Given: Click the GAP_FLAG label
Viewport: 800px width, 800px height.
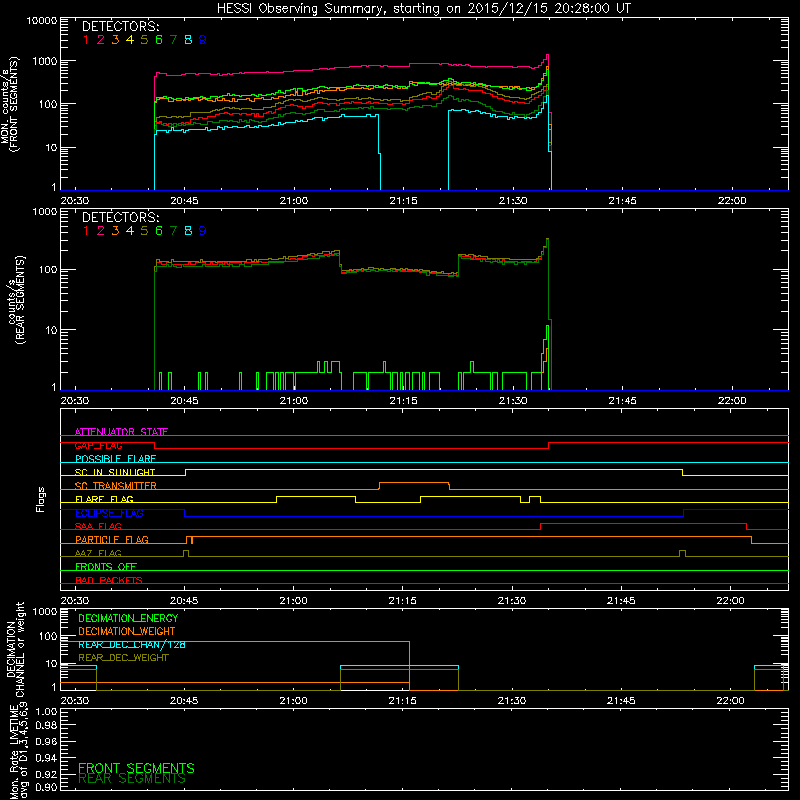Looking at the screenshot, I should point(98,445).
